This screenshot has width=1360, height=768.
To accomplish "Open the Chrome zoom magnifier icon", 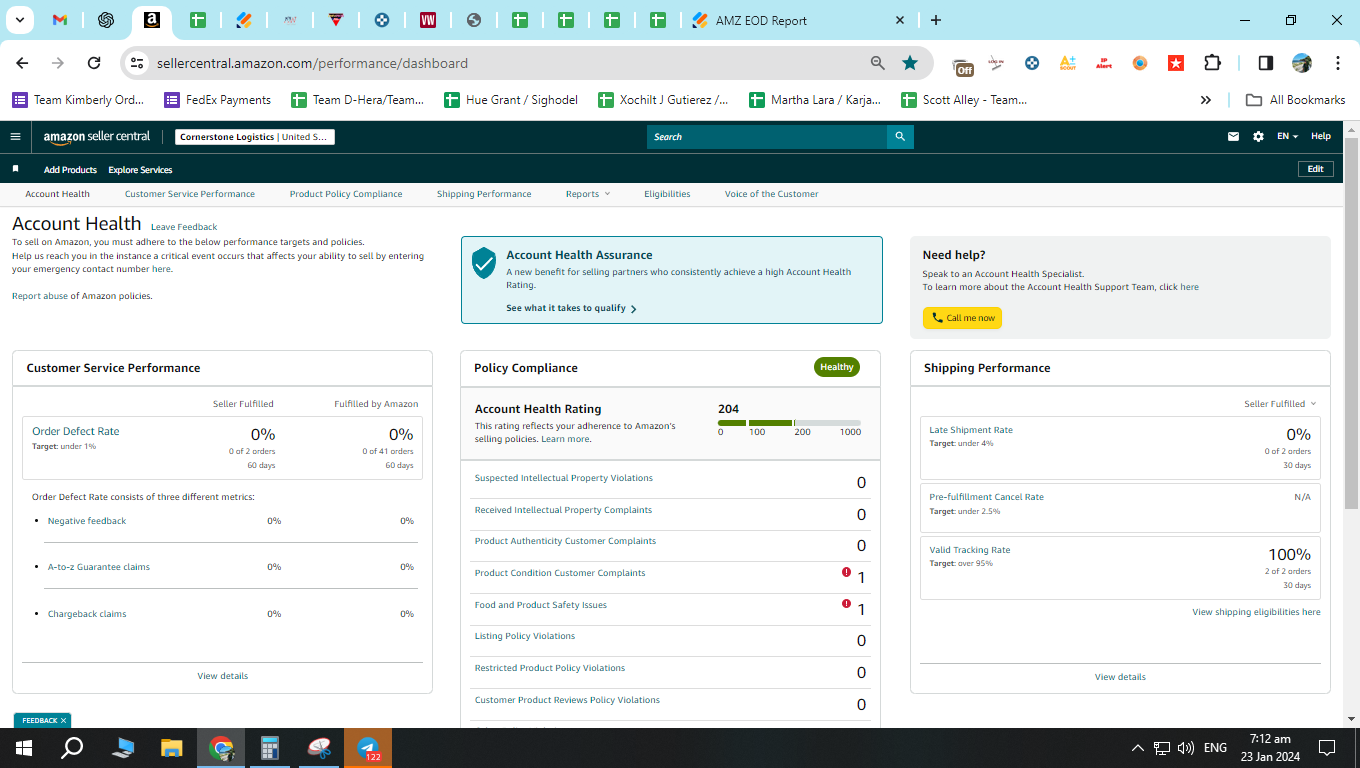I will click(x=878, y=63).
